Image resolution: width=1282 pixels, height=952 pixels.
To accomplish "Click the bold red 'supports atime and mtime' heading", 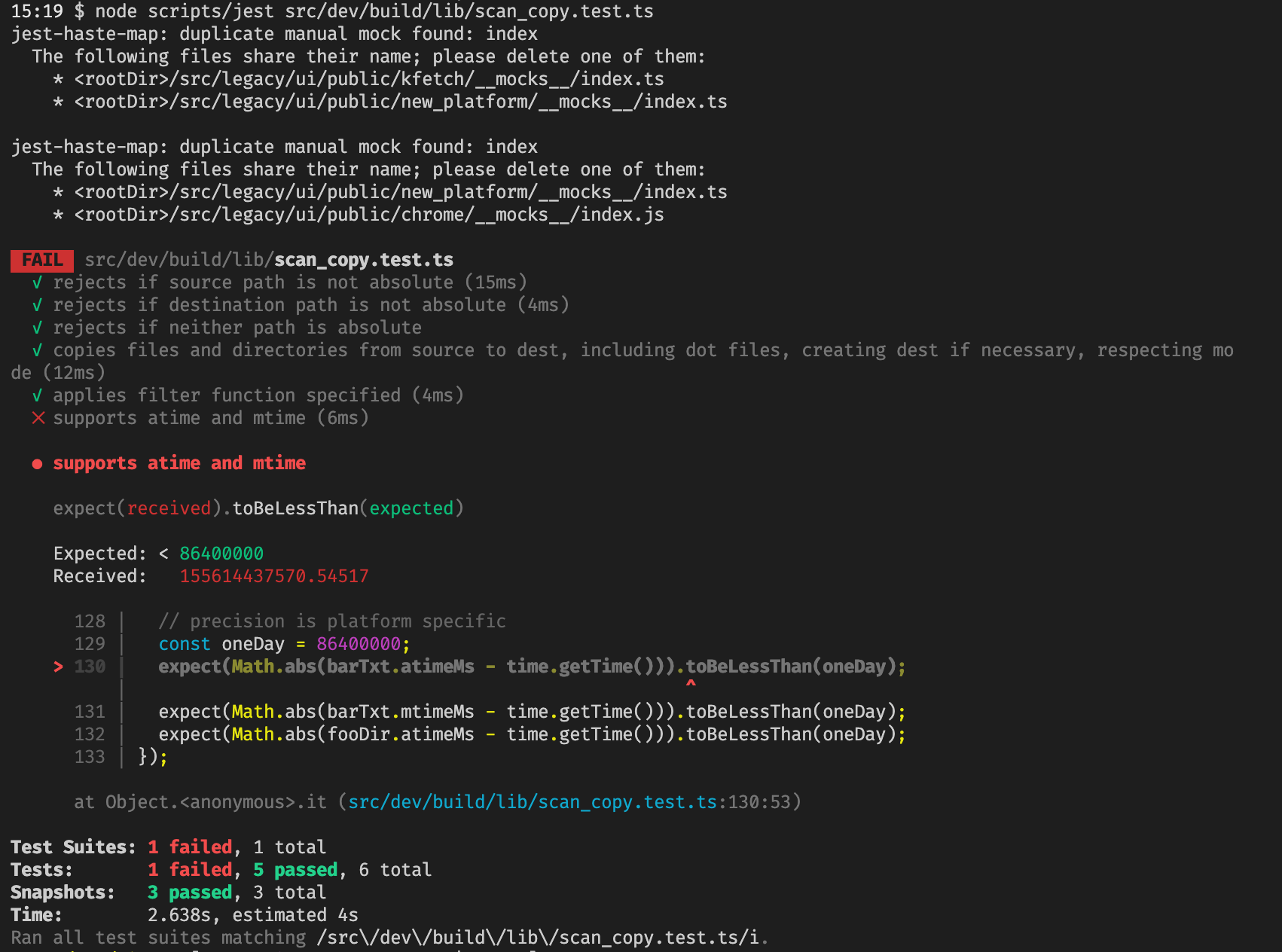I will (179, 463).
